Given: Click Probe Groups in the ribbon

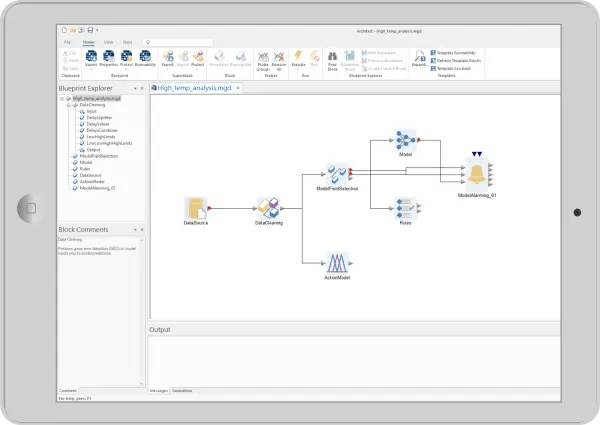Looking at the screenshot, I should pos(263,60).
